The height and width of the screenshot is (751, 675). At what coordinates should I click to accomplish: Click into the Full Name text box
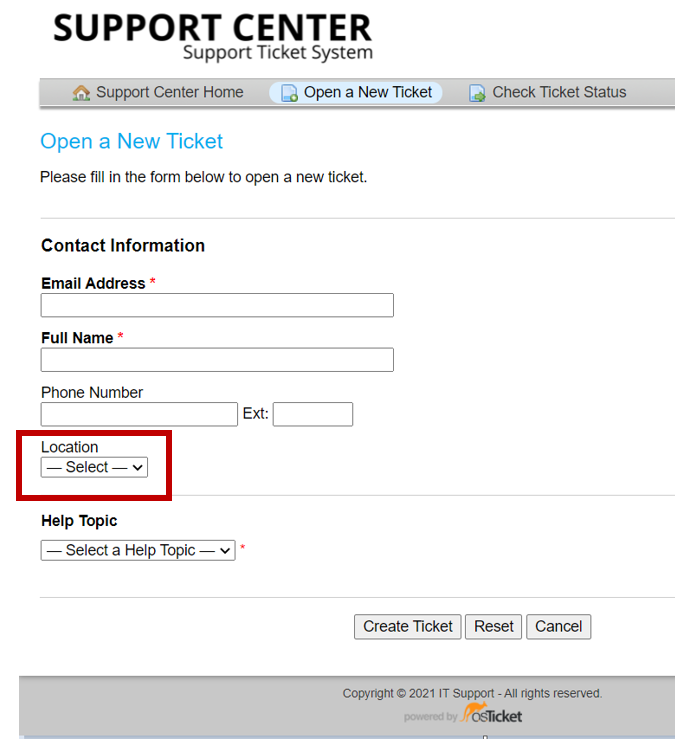pyautogui.click(x=217, y=360)
